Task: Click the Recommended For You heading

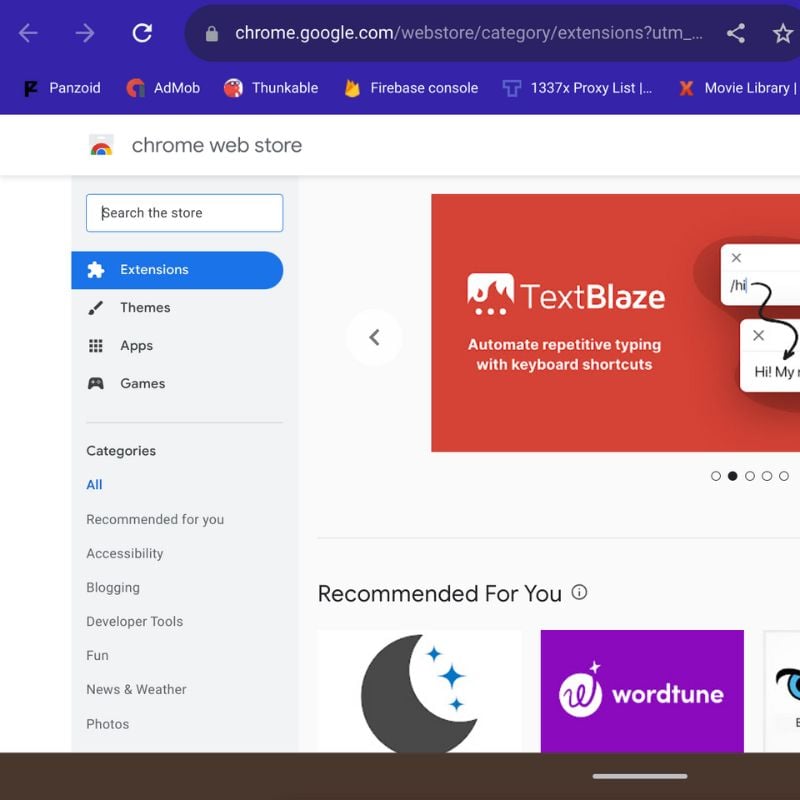Action: 439,594
